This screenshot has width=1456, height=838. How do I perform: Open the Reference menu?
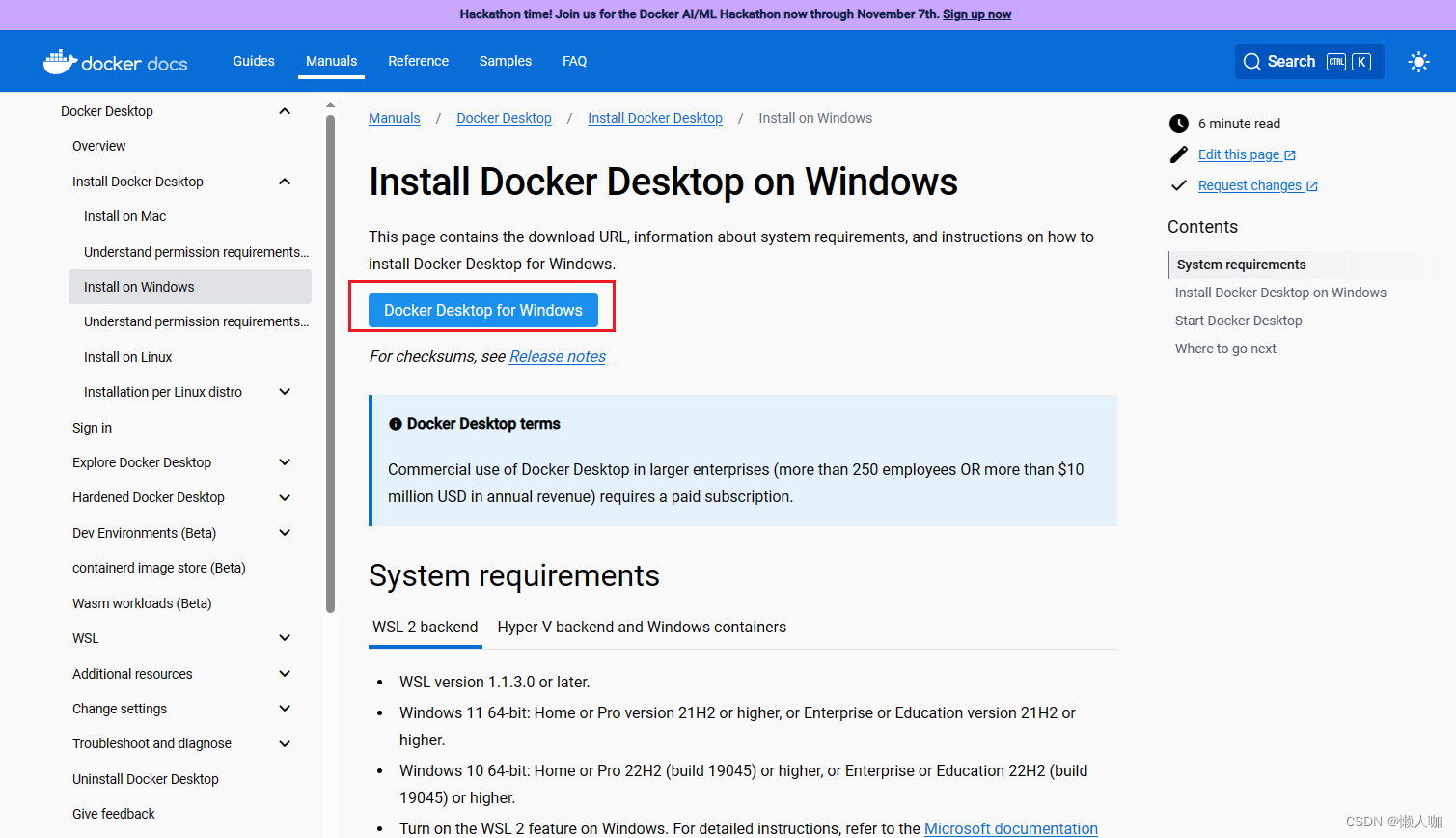click(419, 61)
